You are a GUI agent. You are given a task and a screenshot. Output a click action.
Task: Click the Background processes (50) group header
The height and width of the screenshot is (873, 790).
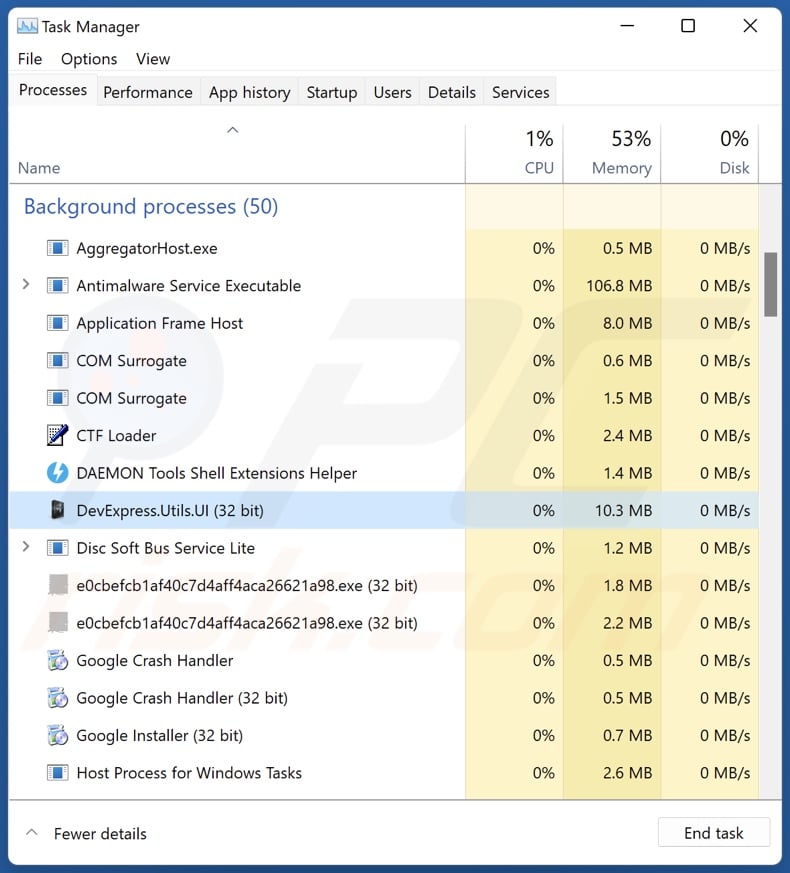151,207
